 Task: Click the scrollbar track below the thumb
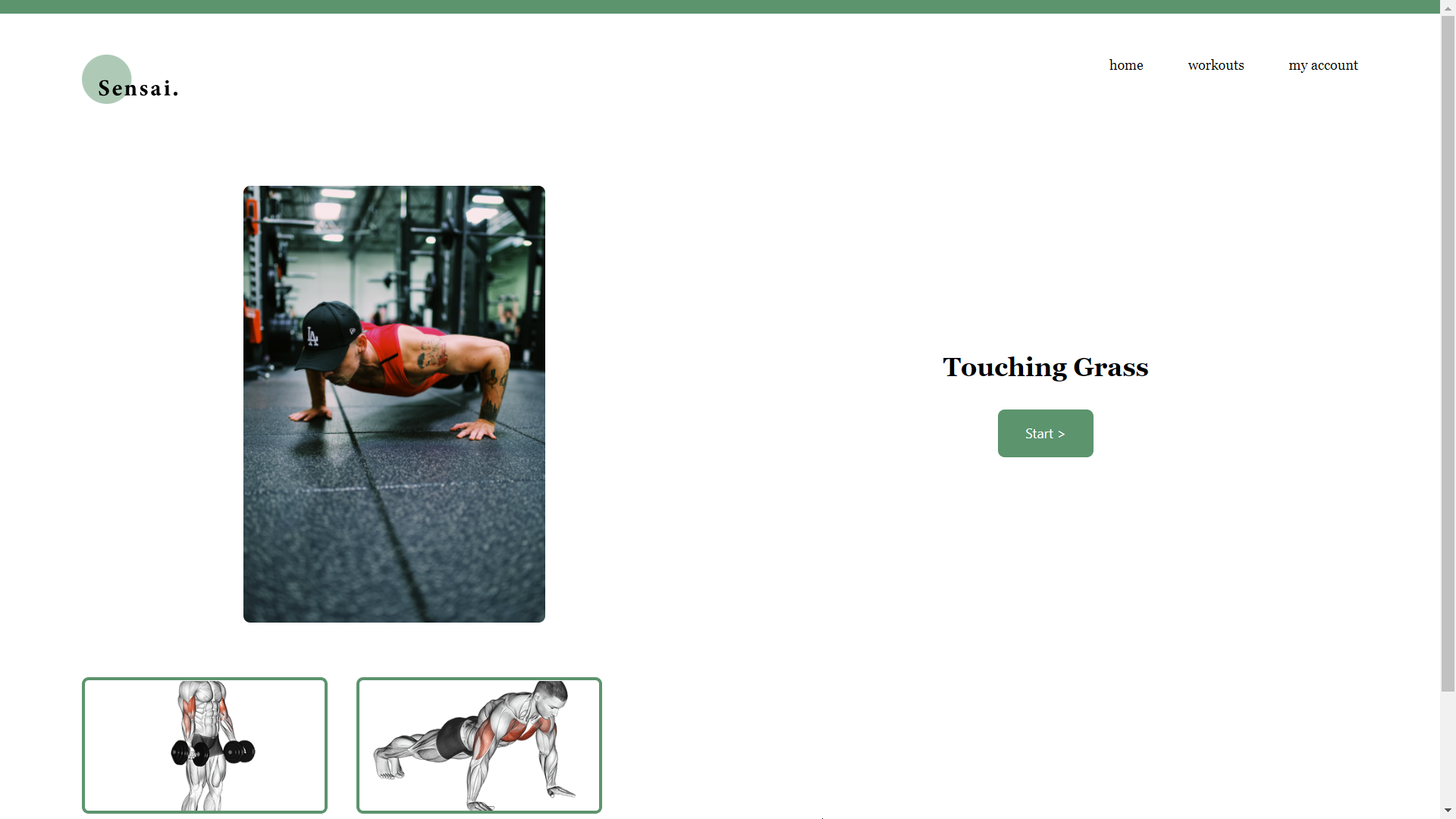tap(1448, 747)
